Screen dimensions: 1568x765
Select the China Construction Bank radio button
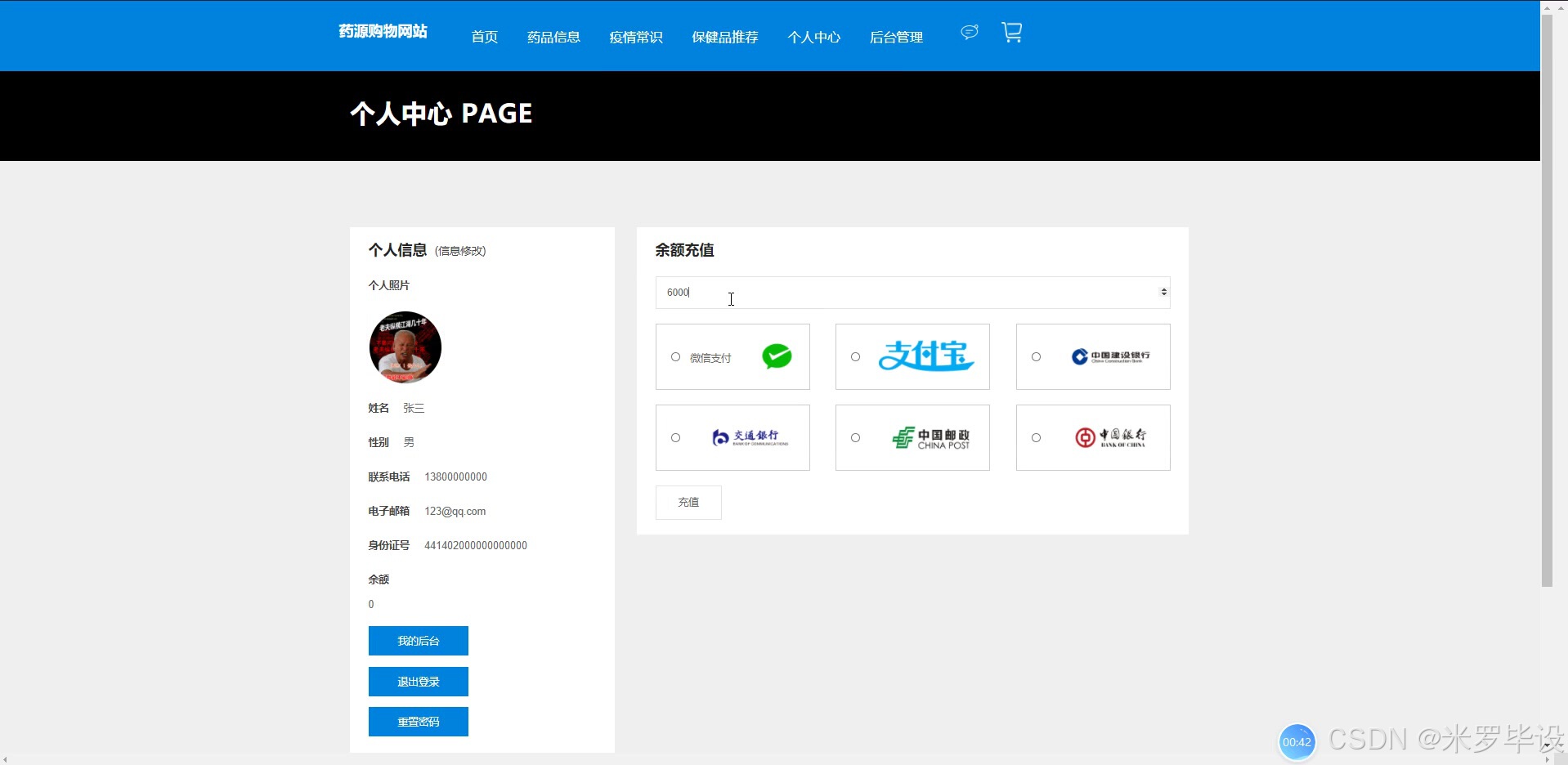point(1036,357)
